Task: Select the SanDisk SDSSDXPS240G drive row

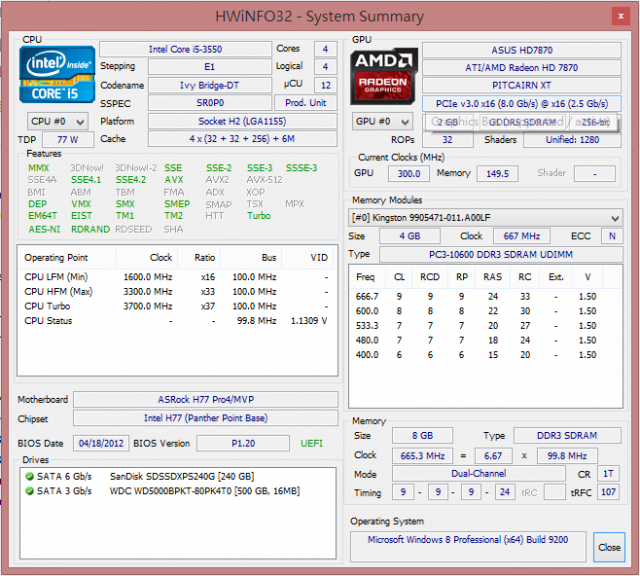Action: [x=178, y=476]
